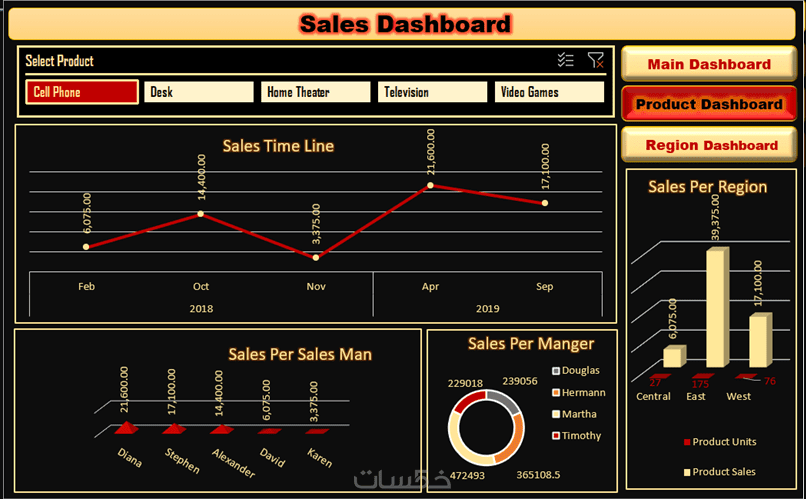The height and width of the screenshot is (499, 806).
Task: Click the Timothy legend color swatch
Action: point(556,436)
